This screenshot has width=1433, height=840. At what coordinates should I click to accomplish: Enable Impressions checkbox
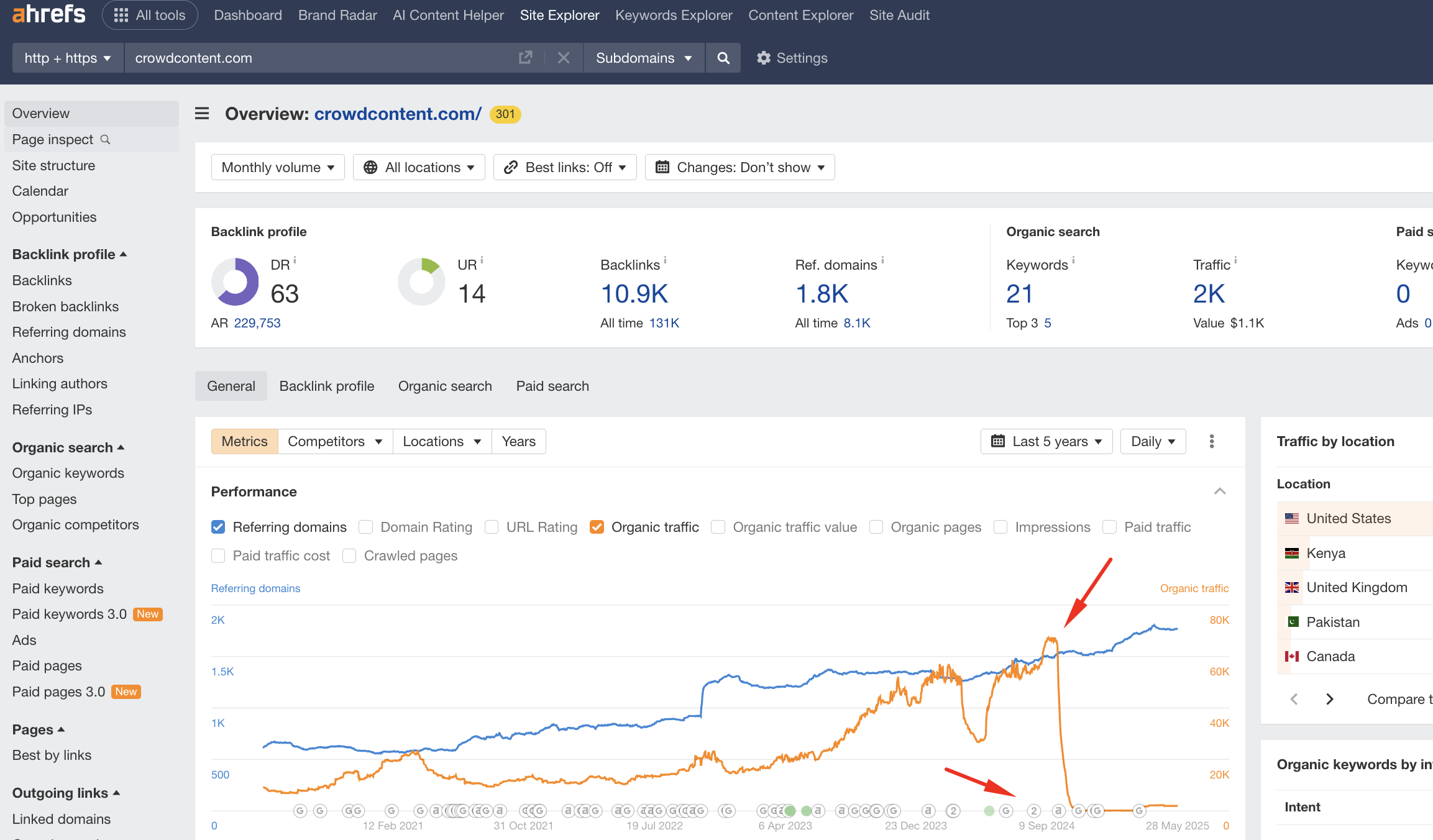pos(1000,527)
